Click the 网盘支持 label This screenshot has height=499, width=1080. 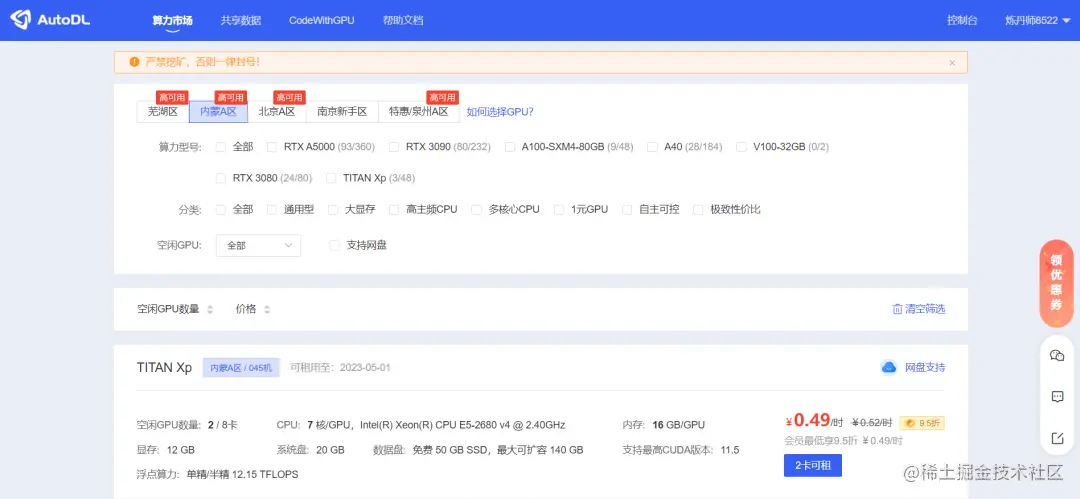tap(925, 367)
